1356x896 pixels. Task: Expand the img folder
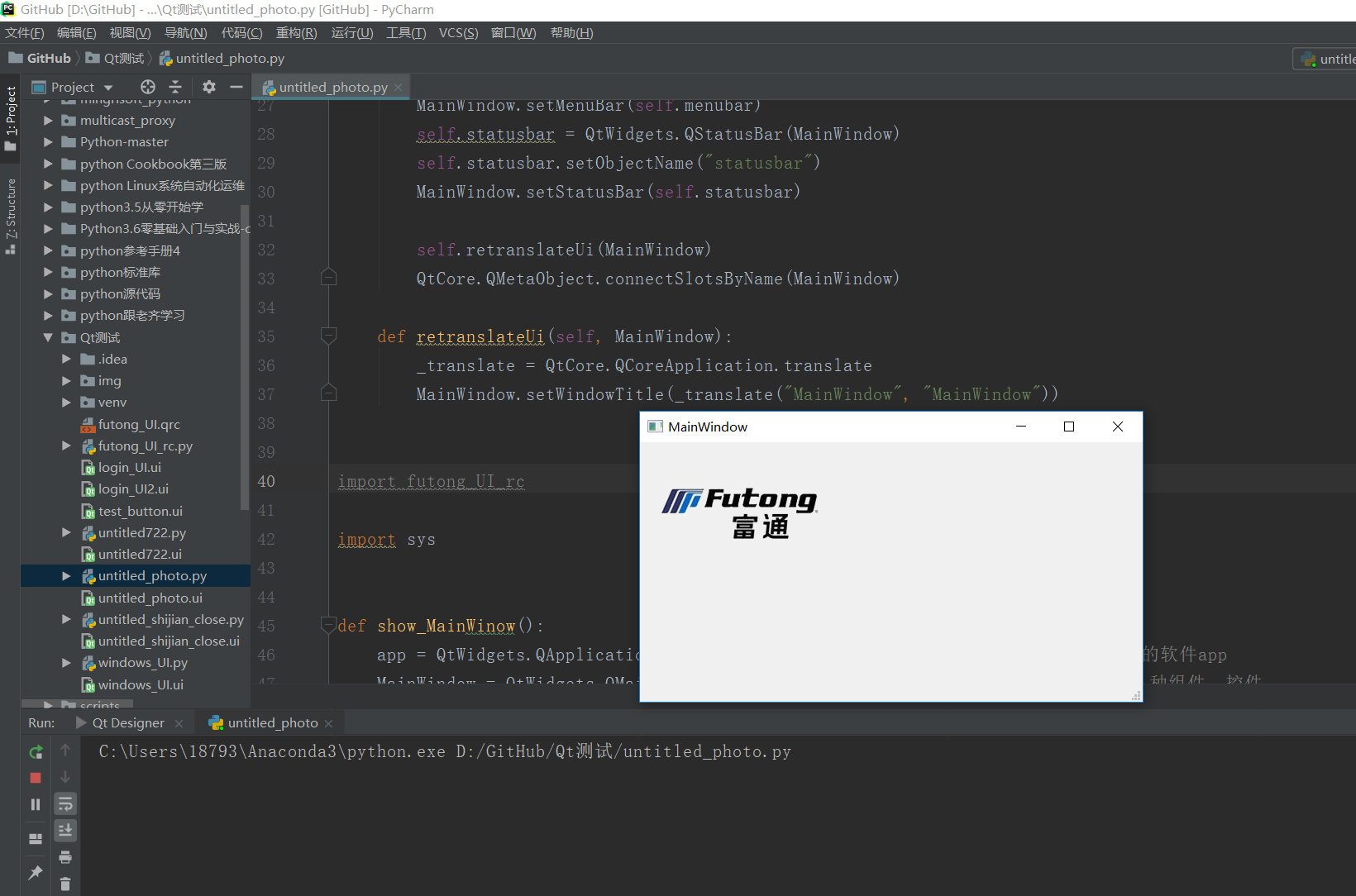coord(66,380)
